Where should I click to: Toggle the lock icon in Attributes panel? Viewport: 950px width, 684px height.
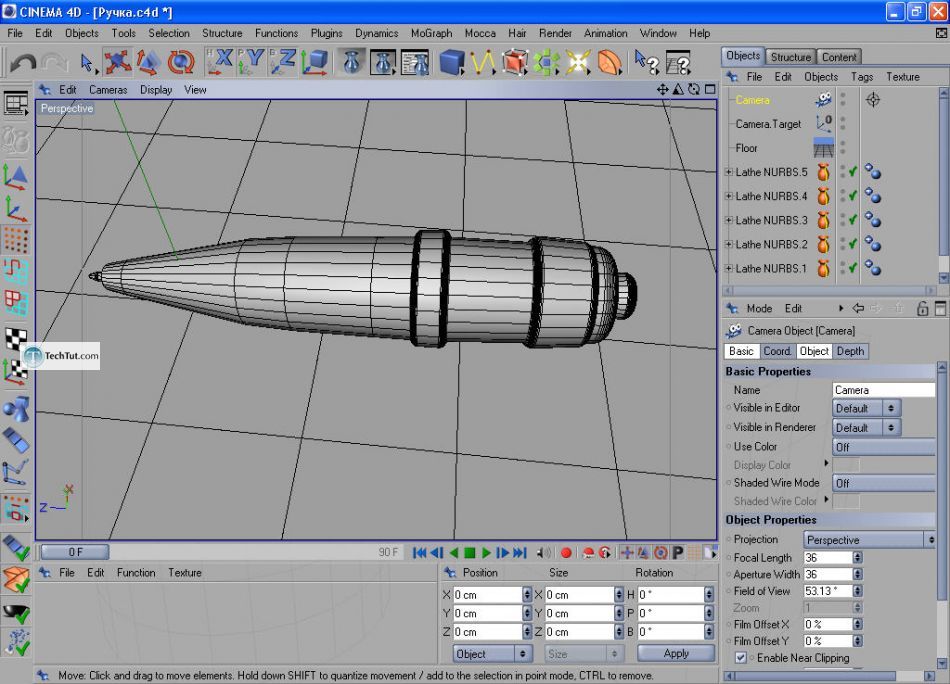(x=922, y=308)
